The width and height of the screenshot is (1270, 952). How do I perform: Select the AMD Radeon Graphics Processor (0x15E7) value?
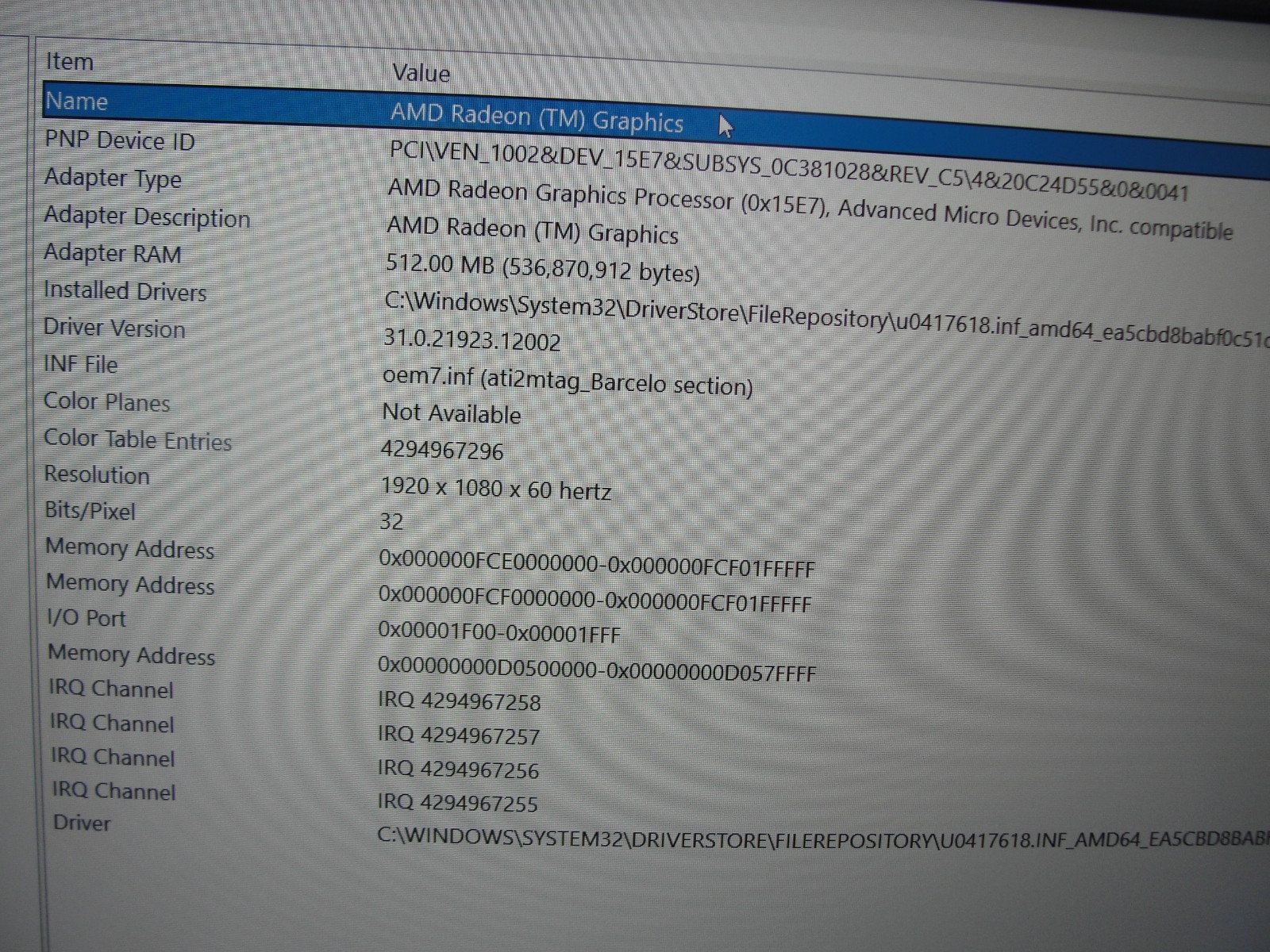point(810,209)
